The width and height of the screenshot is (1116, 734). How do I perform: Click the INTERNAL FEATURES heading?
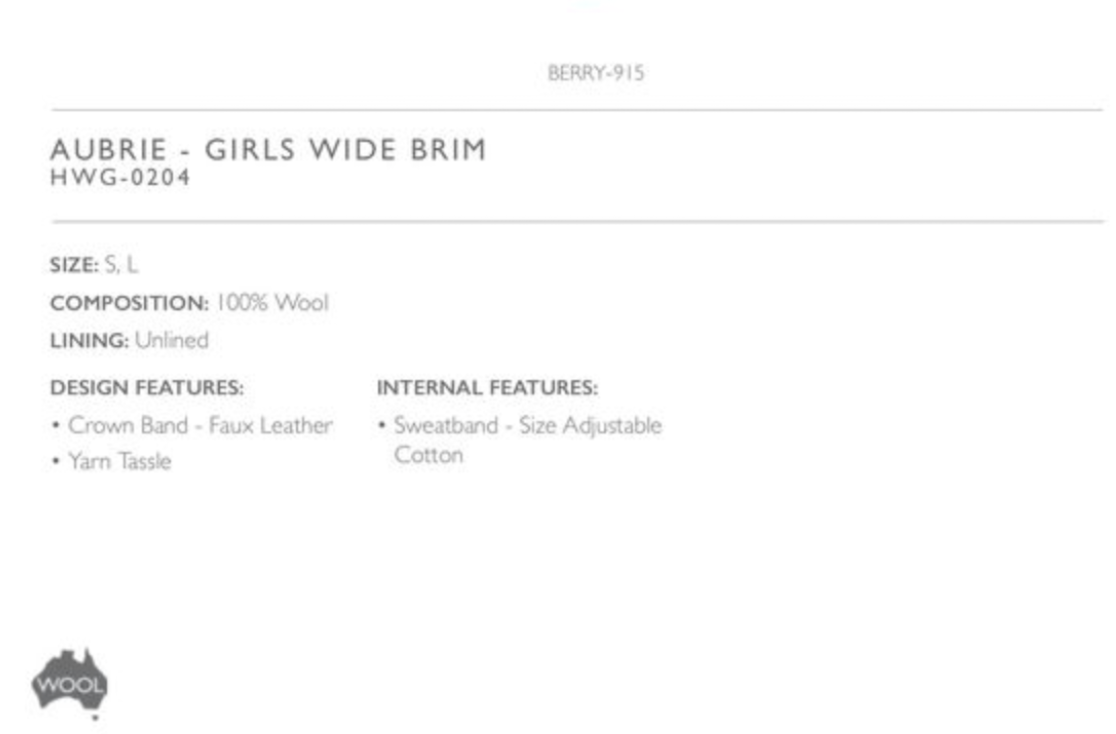487,387
